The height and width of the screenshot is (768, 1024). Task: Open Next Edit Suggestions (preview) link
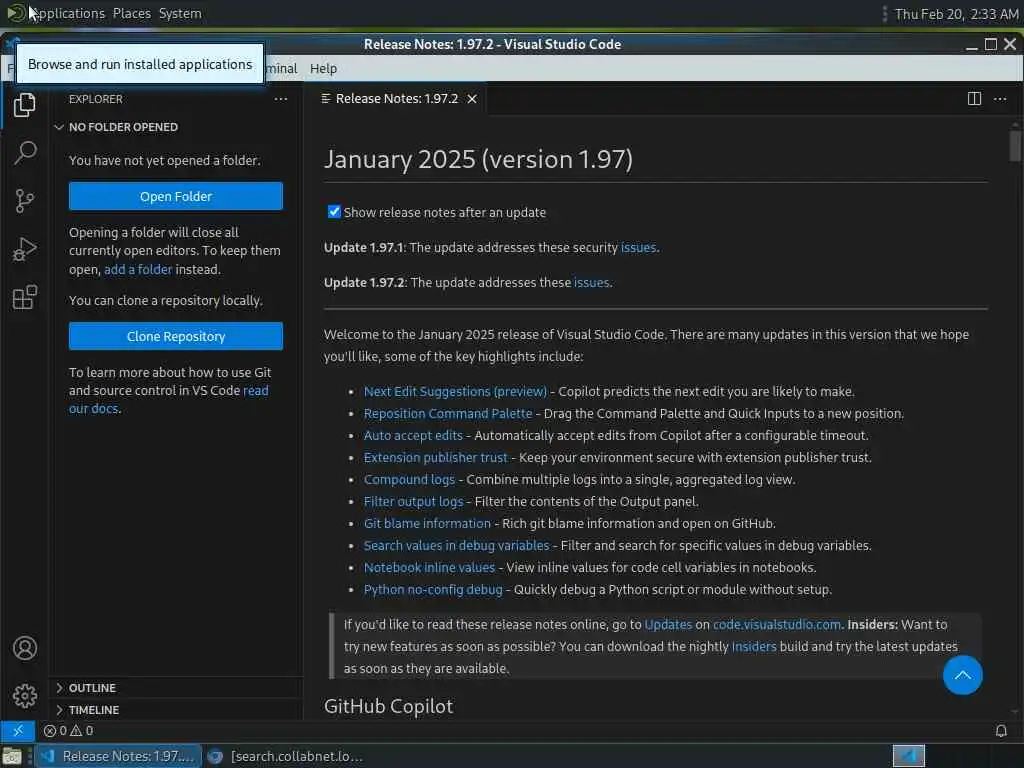(455, 391)
